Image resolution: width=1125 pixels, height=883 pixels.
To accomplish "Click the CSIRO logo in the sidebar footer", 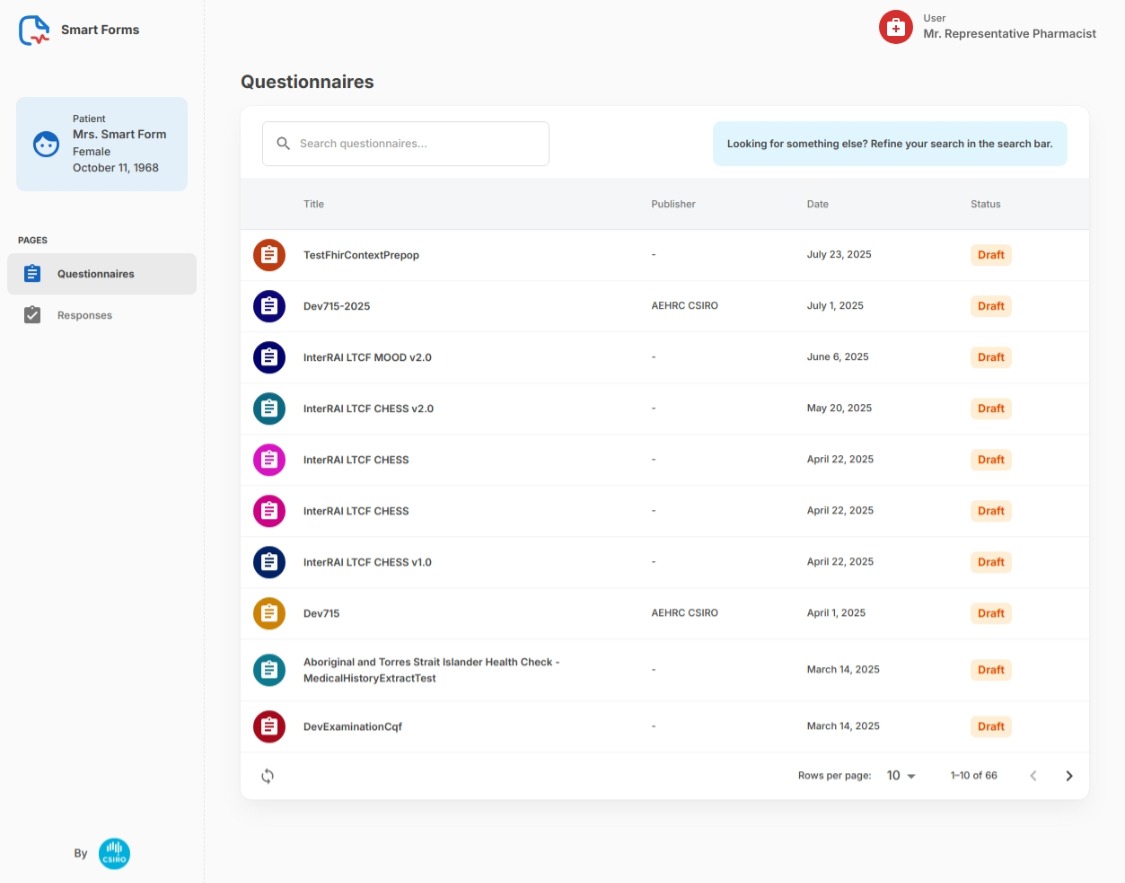I will pyautogui.click(x=114, y=853).
